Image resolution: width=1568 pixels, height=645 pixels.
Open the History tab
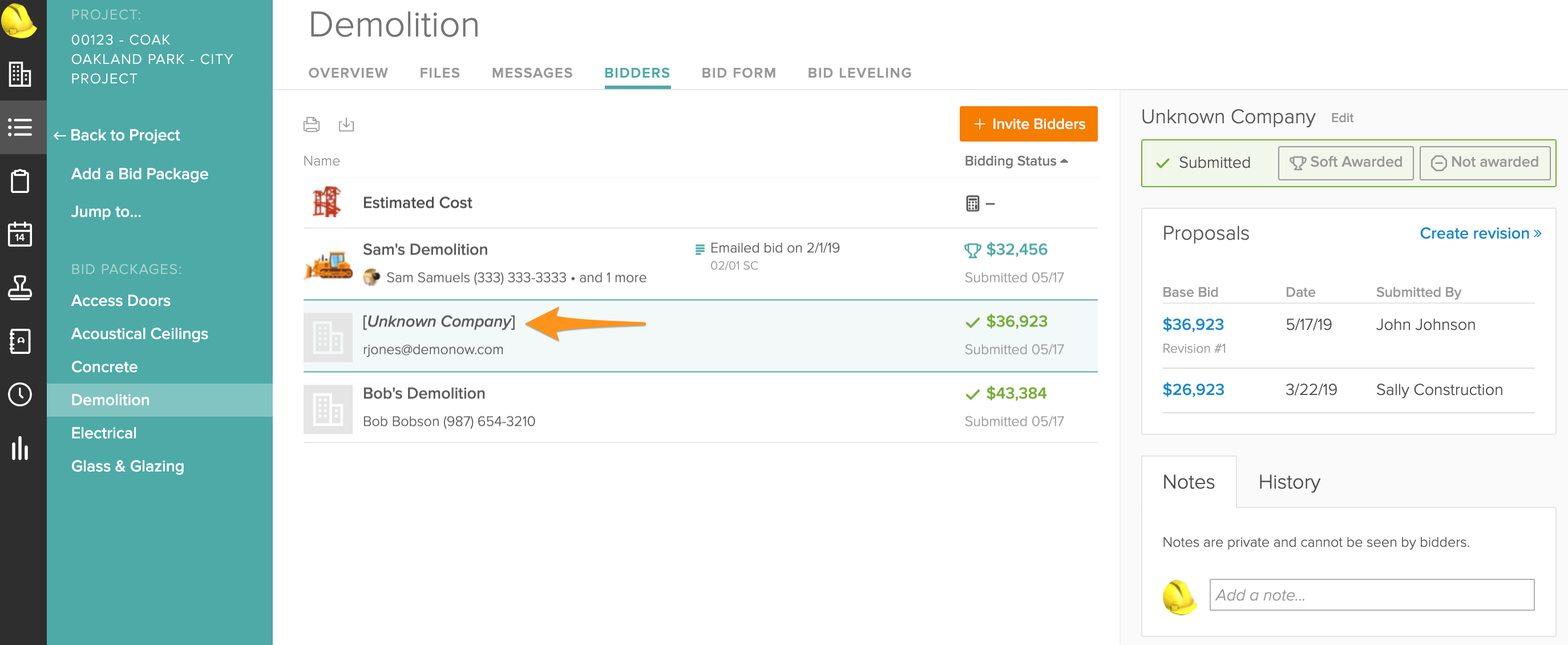[x=1288, y=482]
